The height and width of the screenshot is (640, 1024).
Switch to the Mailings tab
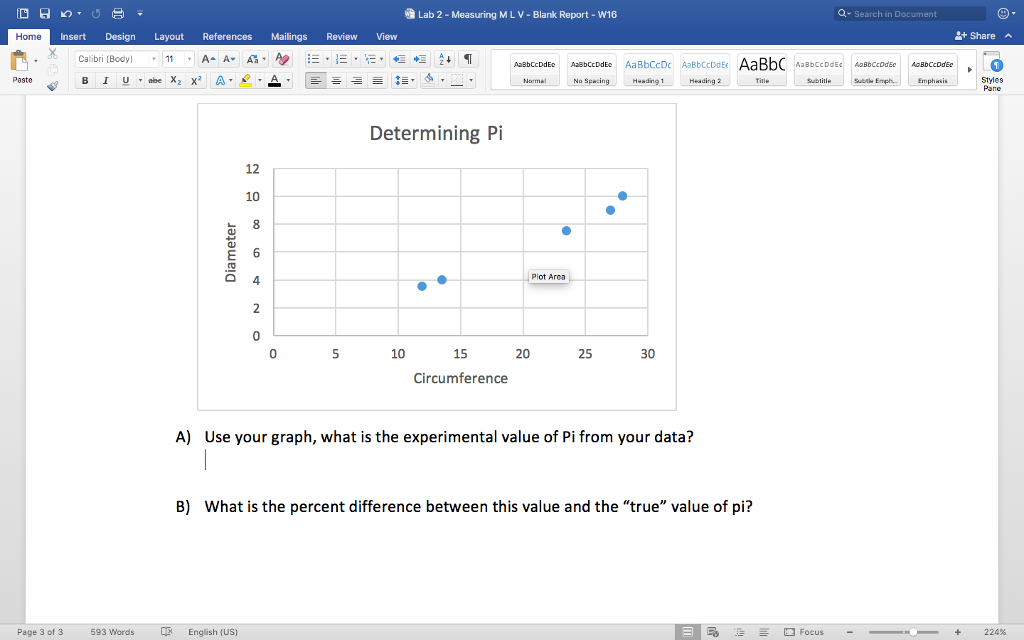point(288,36)
